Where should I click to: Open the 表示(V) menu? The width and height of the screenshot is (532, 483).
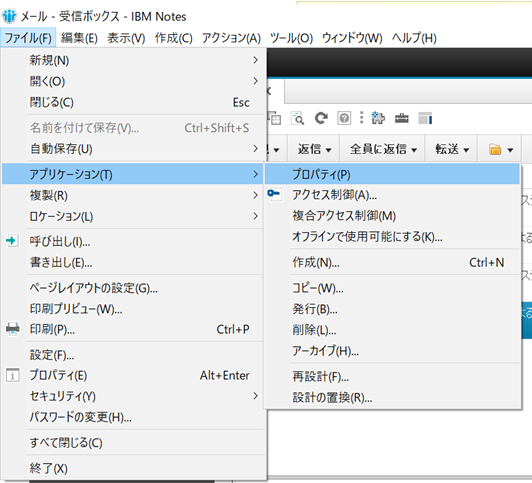point(126,38)
